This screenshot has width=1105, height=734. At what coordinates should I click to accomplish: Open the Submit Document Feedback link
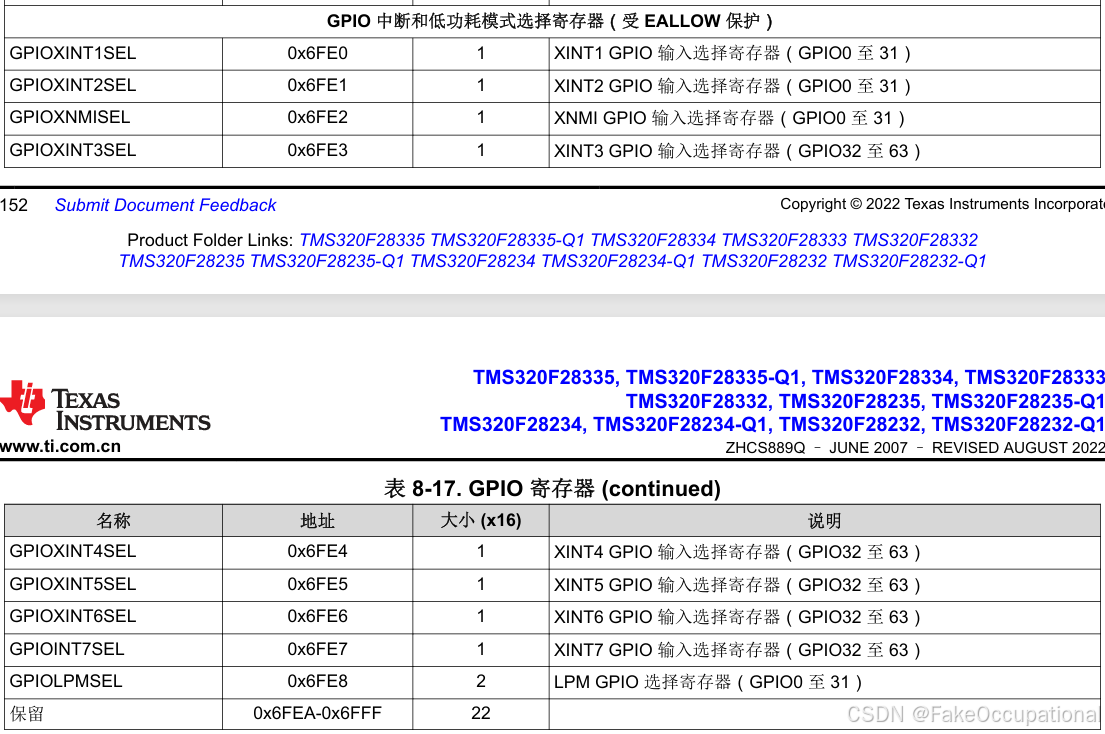pyautogui.click(x=166, y=205)
